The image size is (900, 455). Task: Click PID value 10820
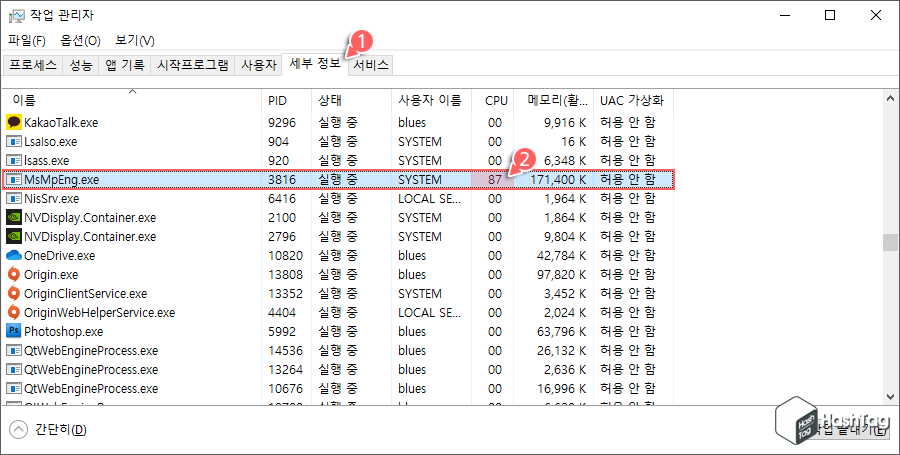pos(285,255)
